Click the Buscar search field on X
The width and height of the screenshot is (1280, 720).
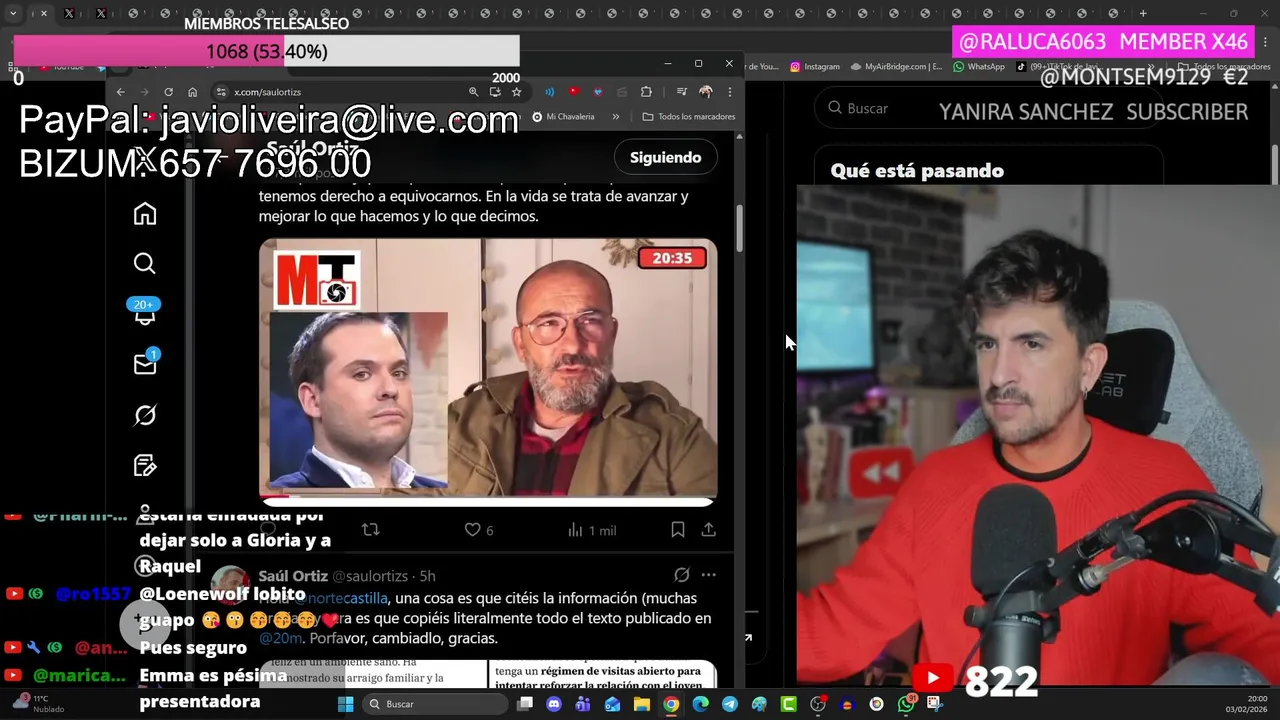[x=990, y=108]
